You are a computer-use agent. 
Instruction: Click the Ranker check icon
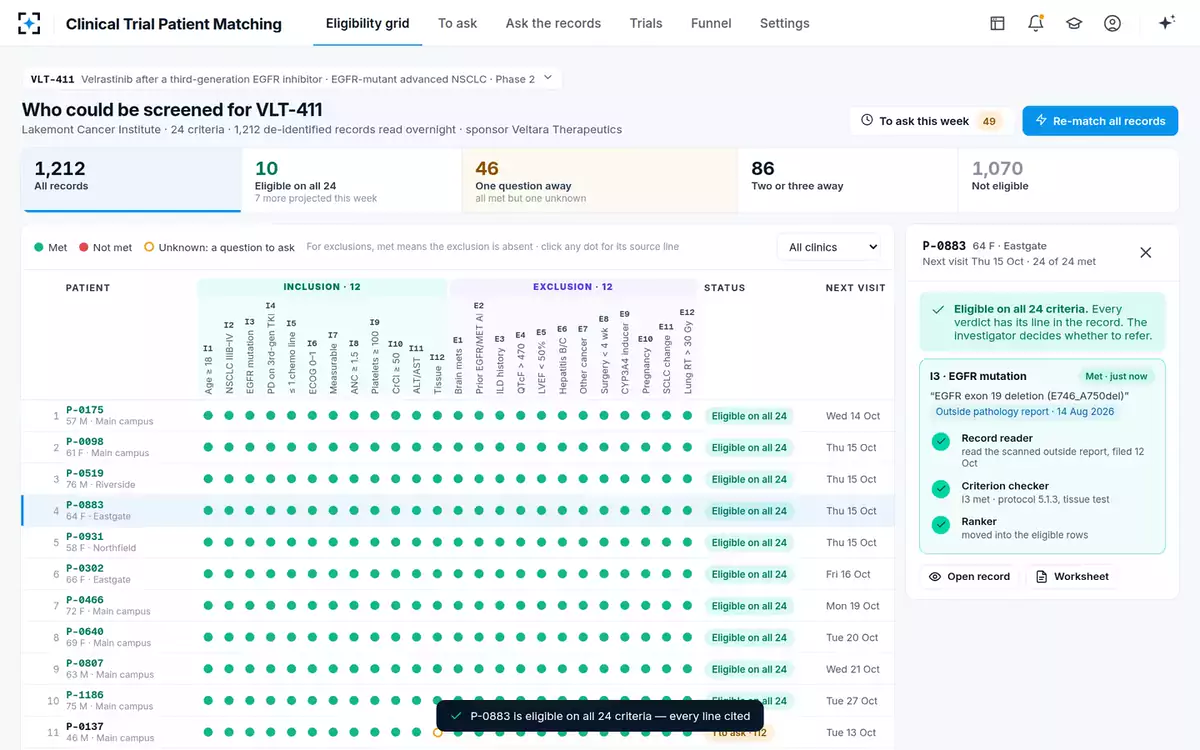(941, 524)
